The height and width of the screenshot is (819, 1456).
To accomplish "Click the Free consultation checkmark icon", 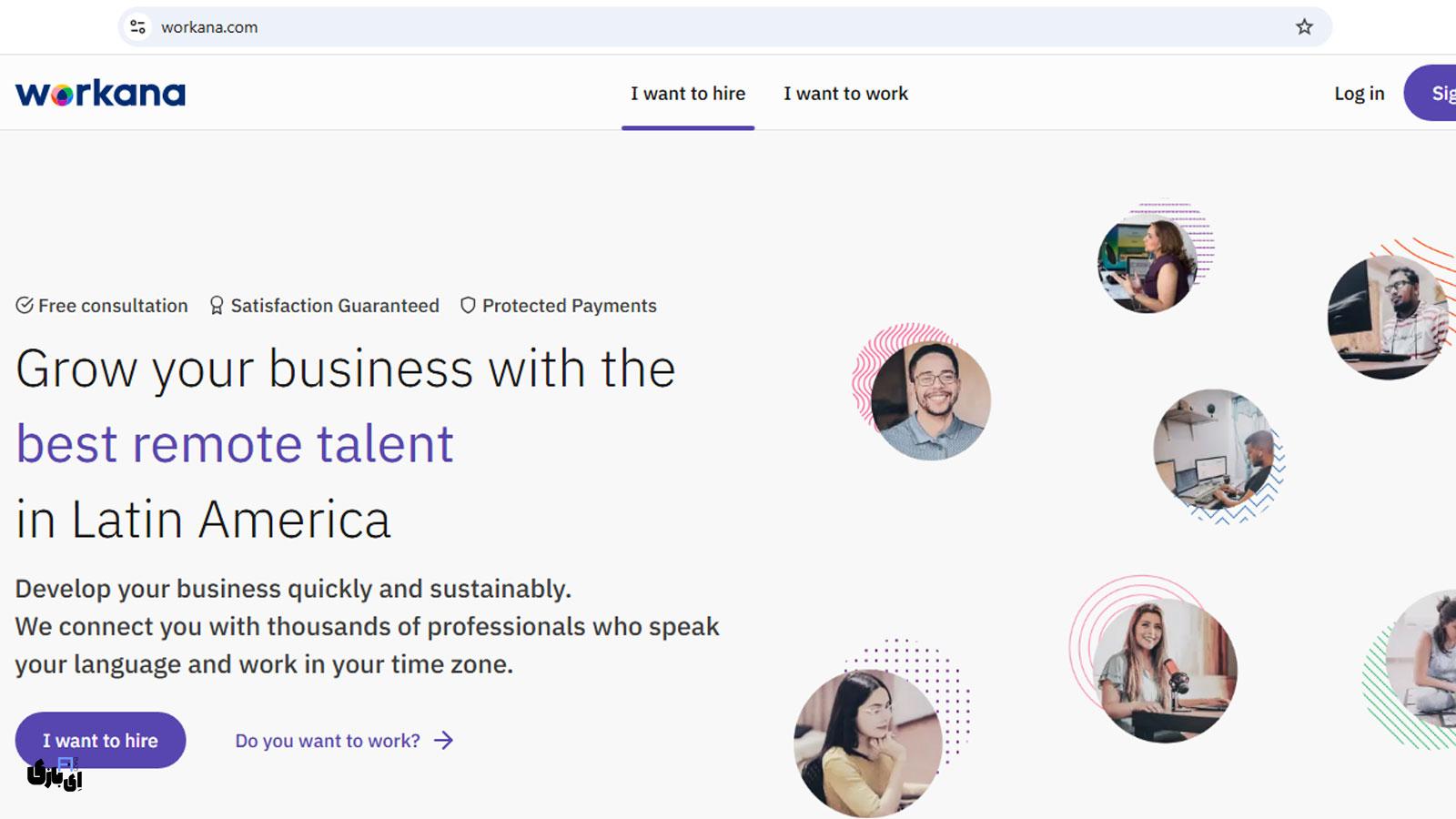I will coord(25,306).
